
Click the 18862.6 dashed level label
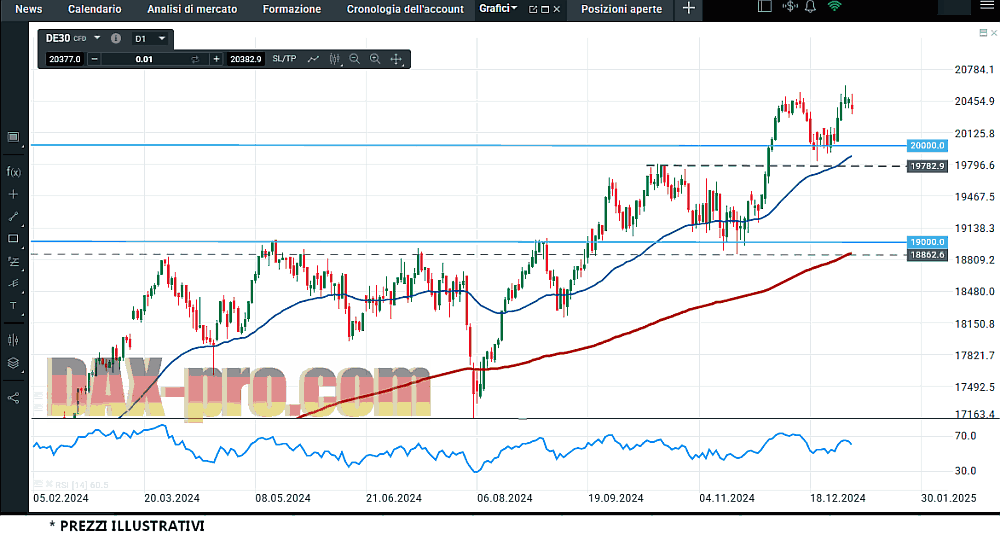(927, 255)
